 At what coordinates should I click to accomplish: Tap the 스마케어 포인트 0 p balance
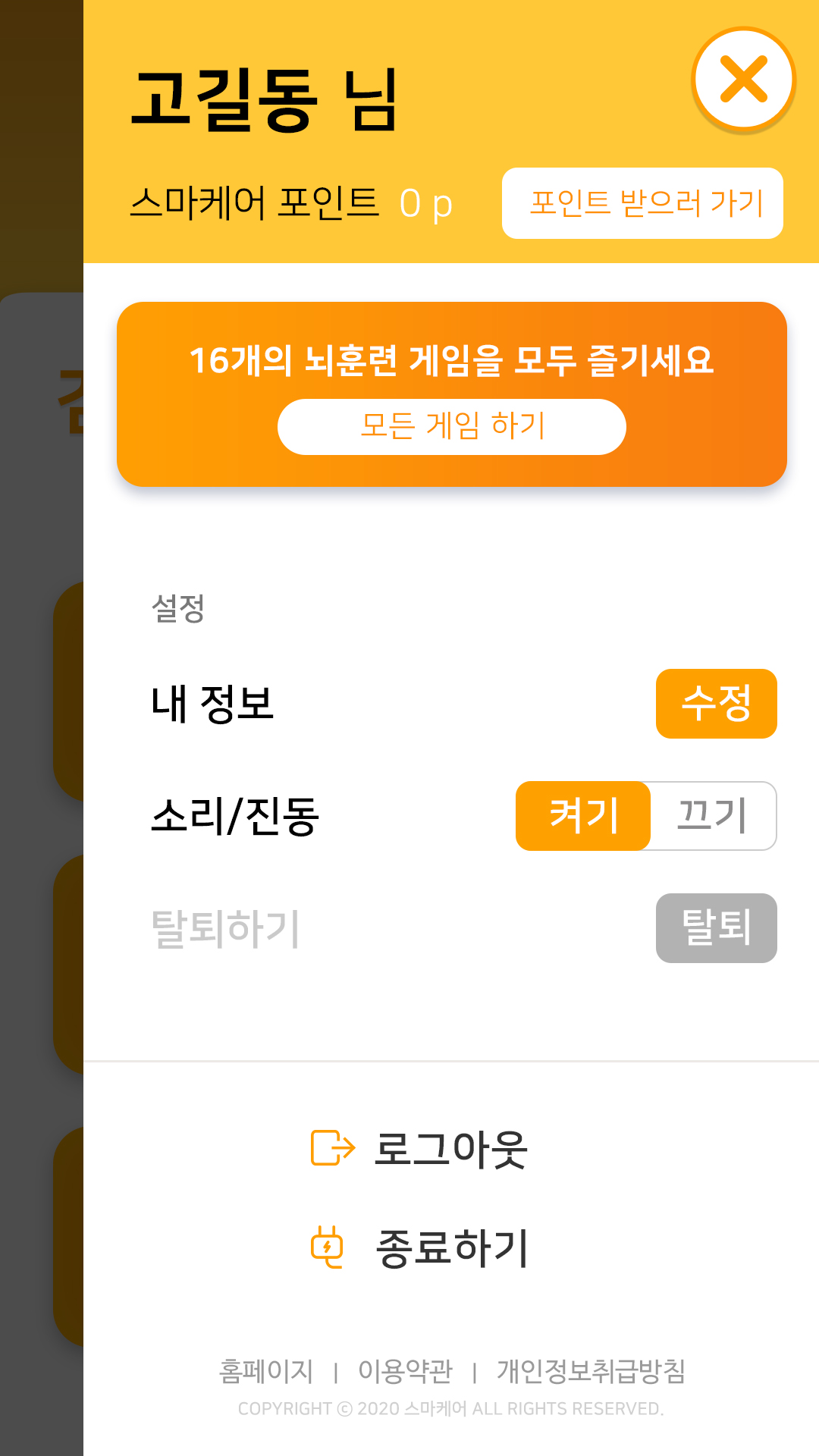click(x=291, y=203)
